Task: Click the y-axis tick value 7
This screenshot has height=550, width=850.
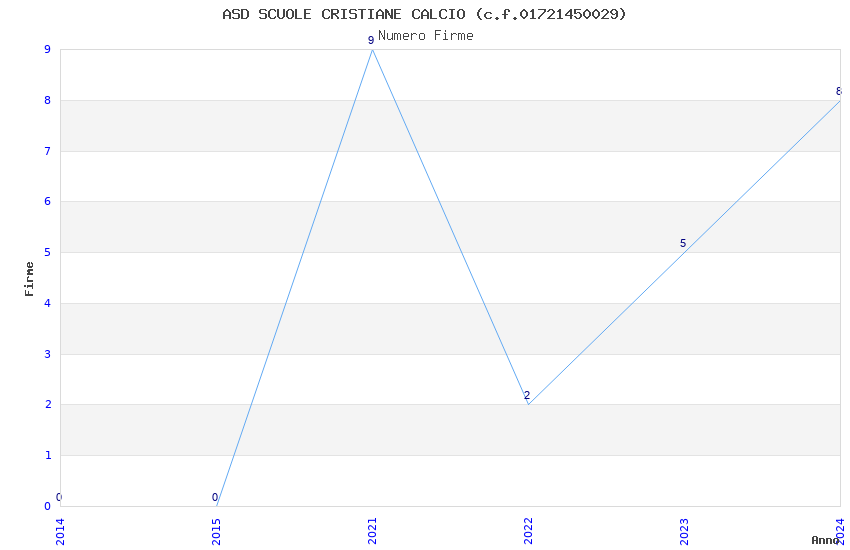Action: pos(48,151)
